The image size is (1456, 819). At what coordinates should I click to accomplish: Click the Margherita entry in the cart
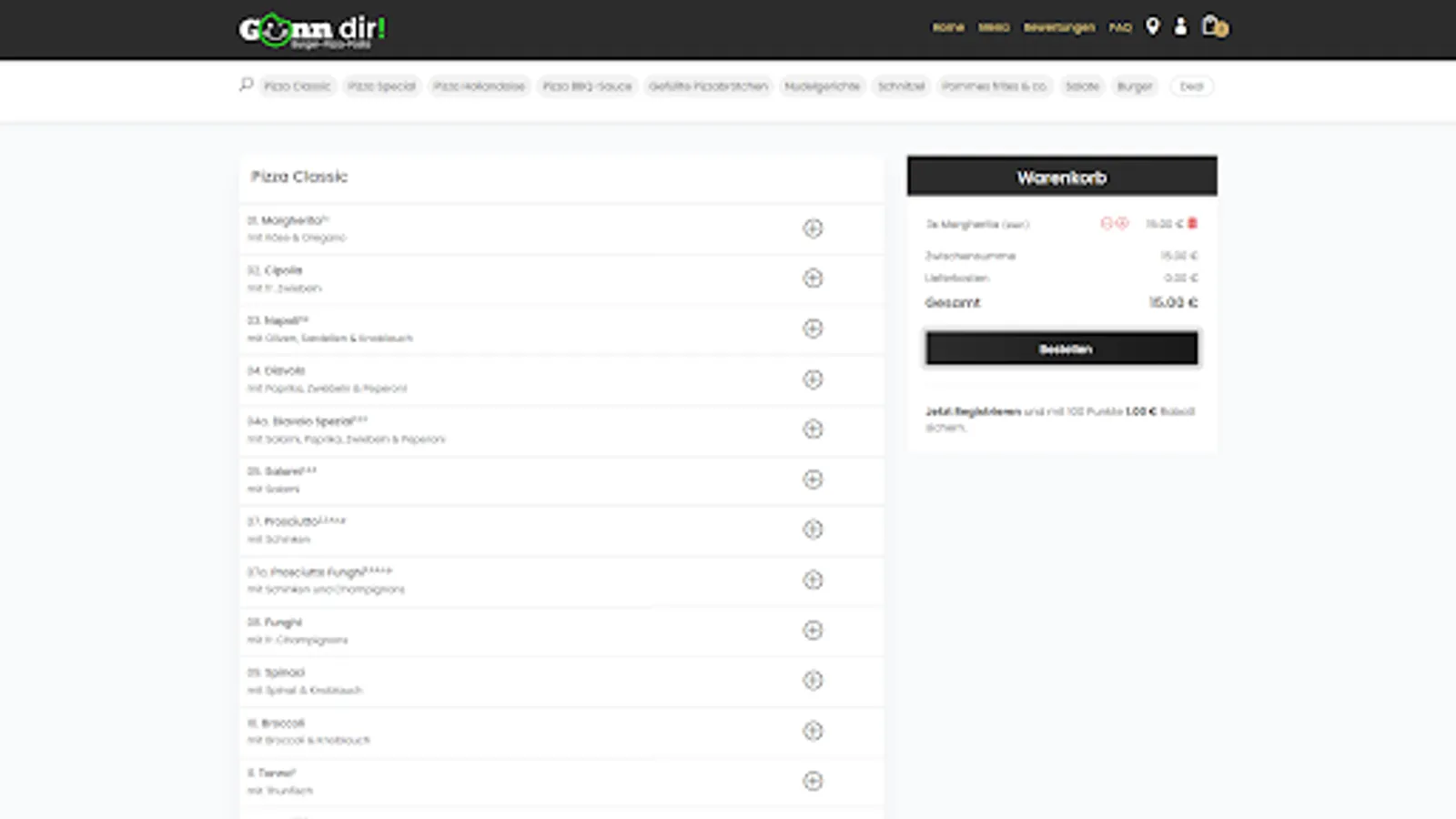(x=977, y=224)
